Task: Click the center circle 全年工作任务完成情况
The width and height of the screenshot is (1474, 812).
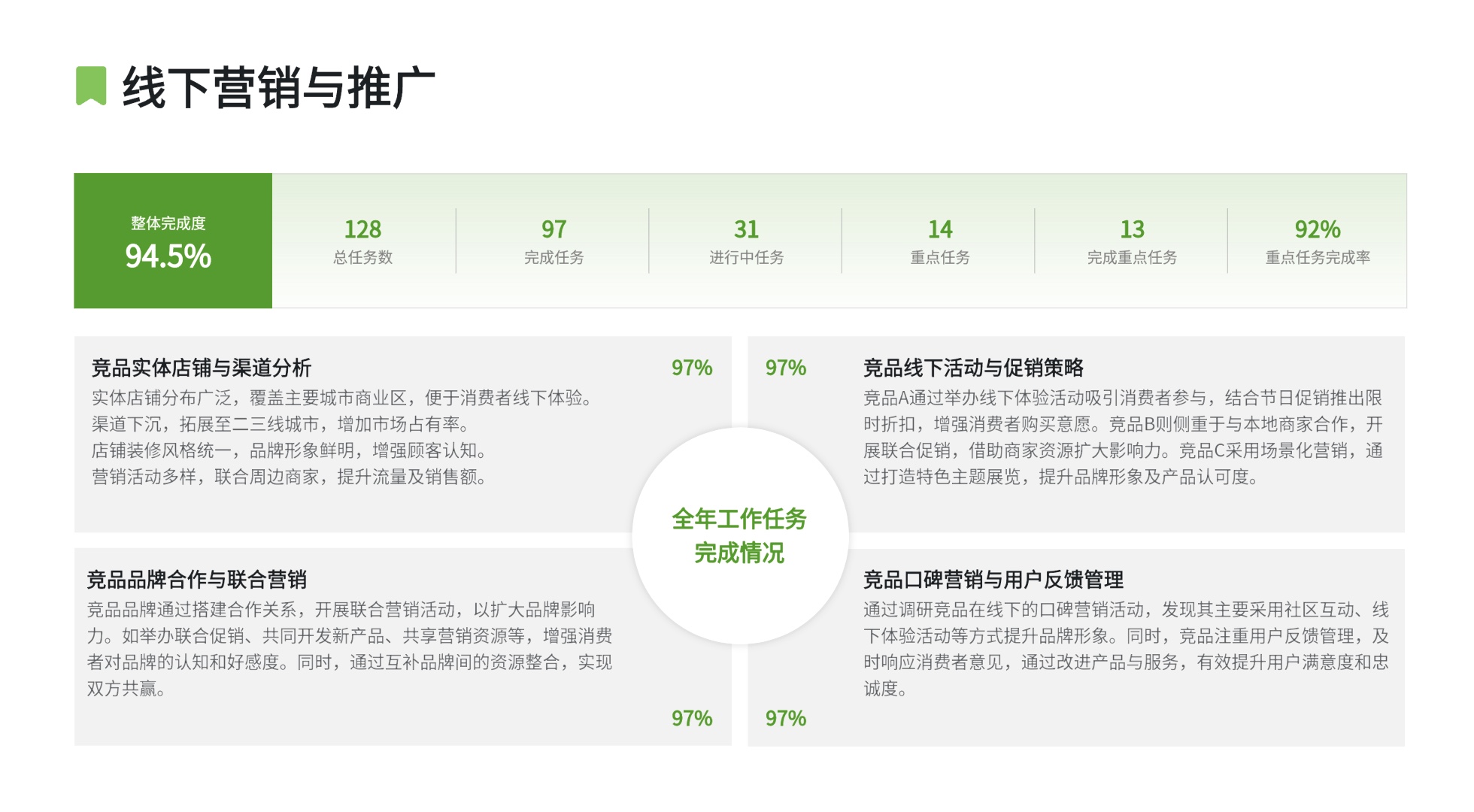Action: pyautogui.click(x=740, y=535)
